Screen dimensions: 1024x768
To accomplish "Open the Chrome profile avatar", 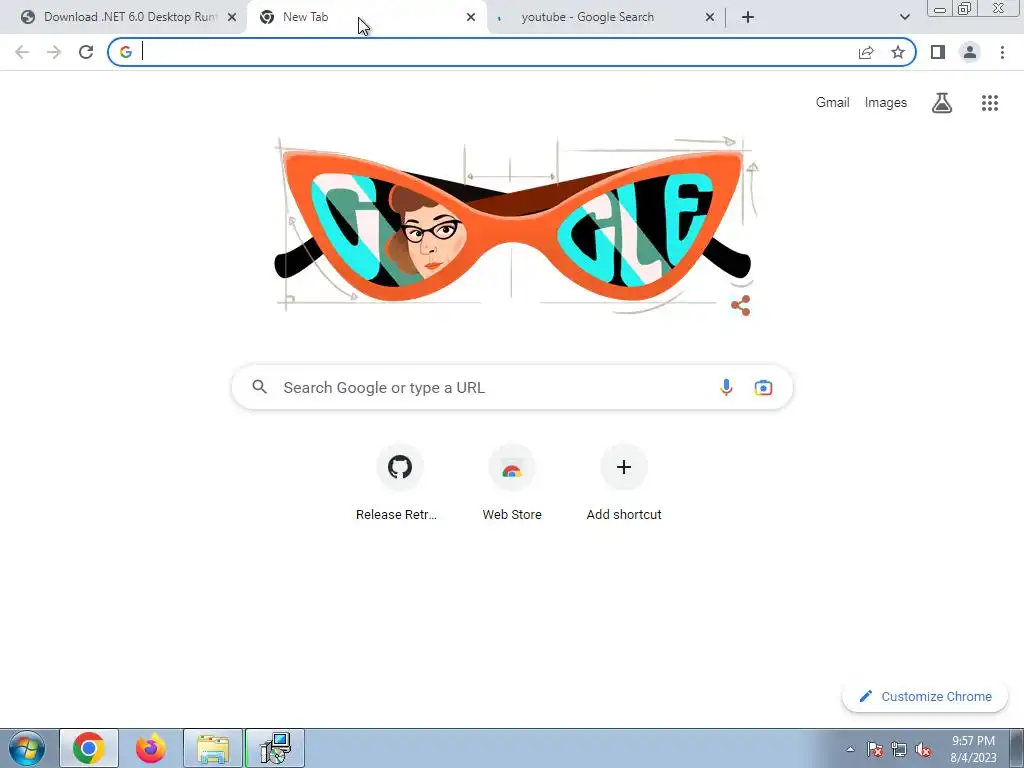I will pyautogui.click(x=970, y=52).
